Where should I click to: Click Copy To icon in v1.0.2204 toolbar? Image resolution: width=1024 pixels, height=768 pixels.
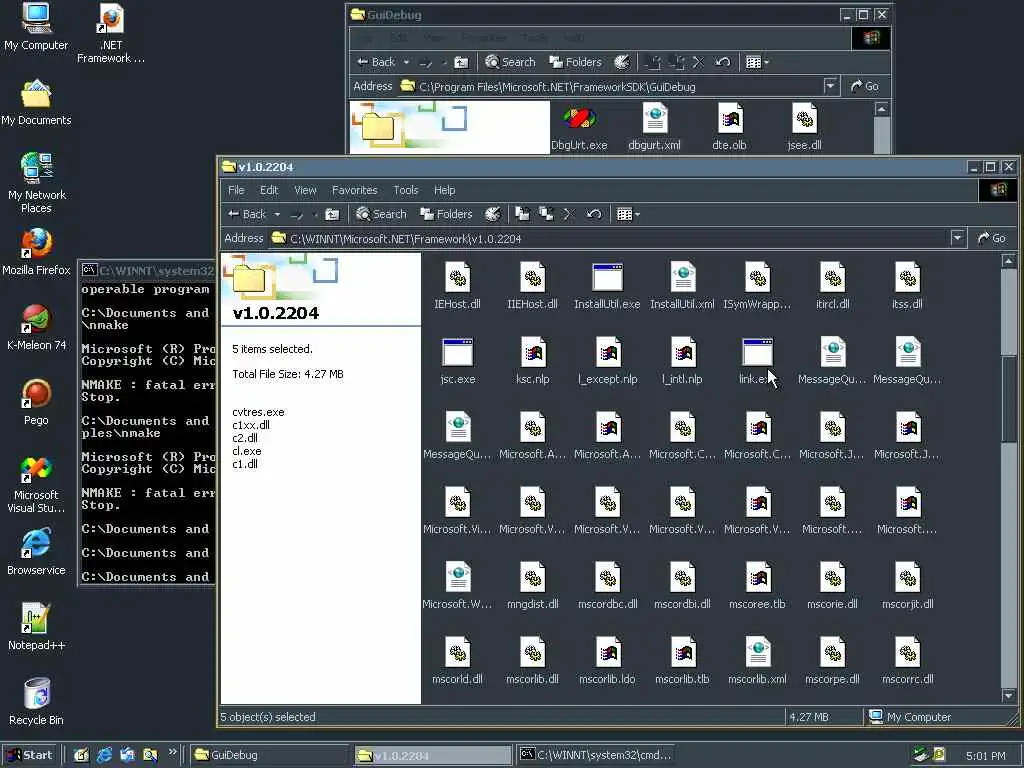[546, 214]
